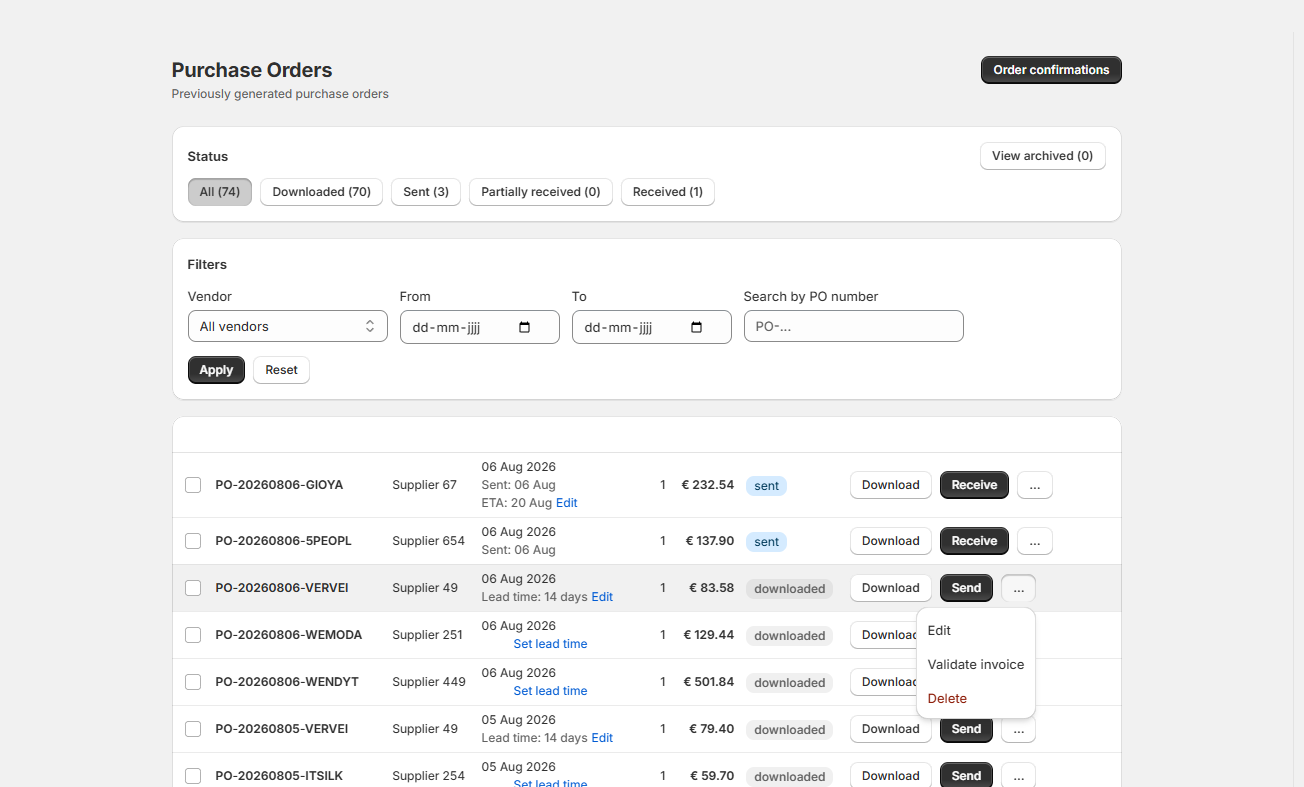Click the Supplier 449 cell

tap(429, 682)
